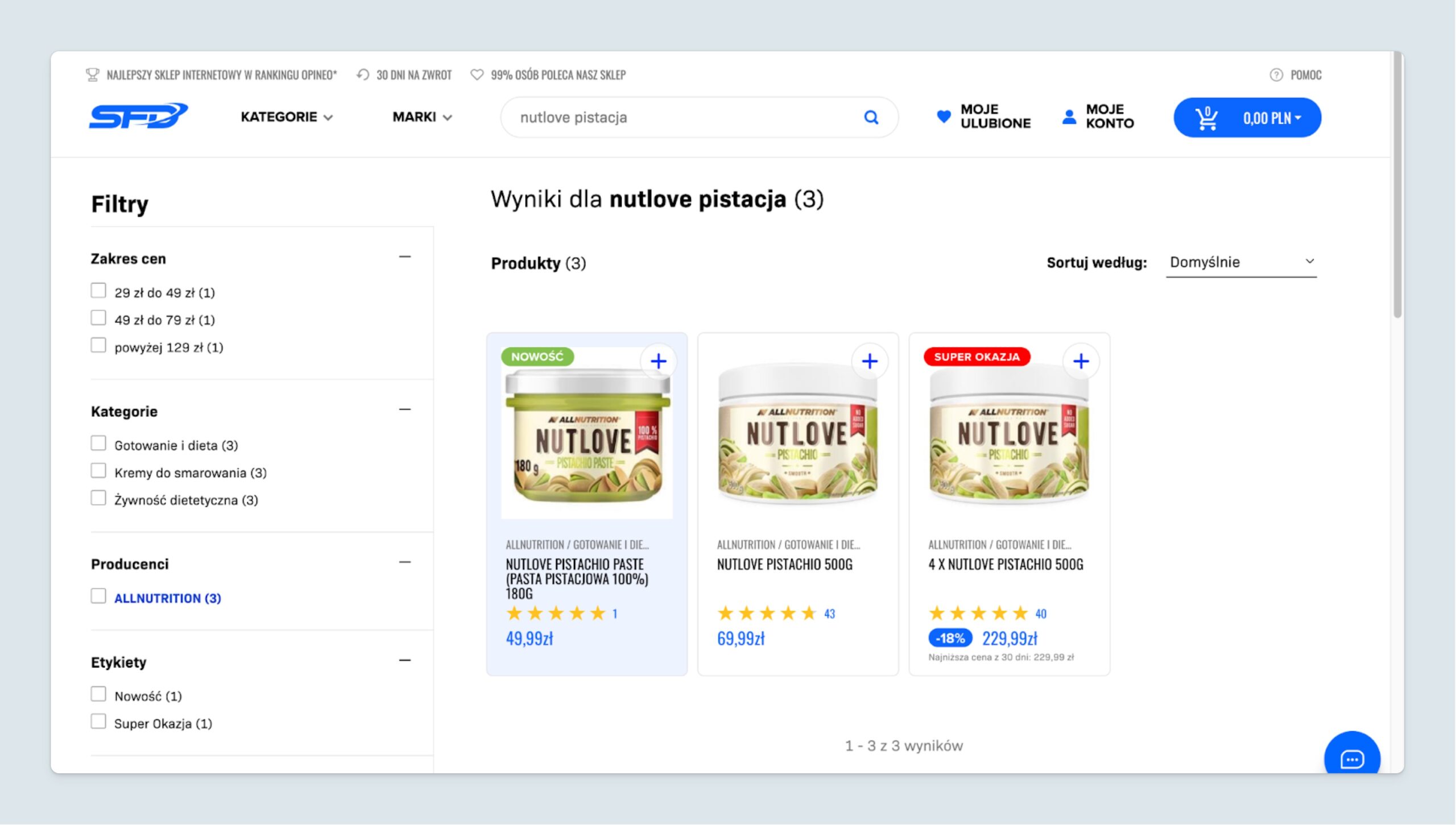Click 'Najniższa cena z 30 dni' note
Viewport: 1456px width, 825px height.
[1001, 657]
